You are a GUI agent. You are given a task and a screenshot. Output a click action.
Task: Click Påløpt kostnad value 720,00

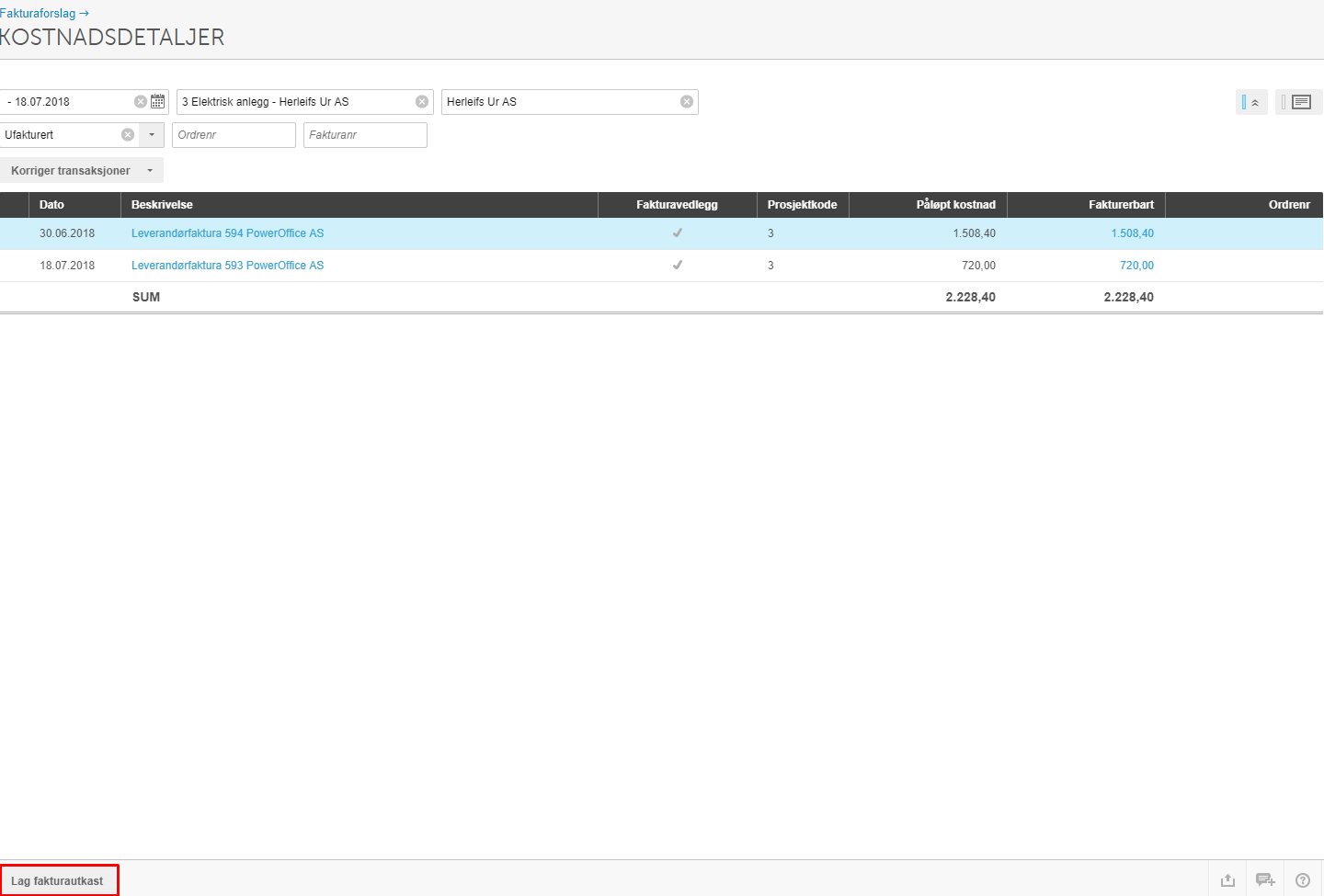pyautogui.click(x=978, y=266)
